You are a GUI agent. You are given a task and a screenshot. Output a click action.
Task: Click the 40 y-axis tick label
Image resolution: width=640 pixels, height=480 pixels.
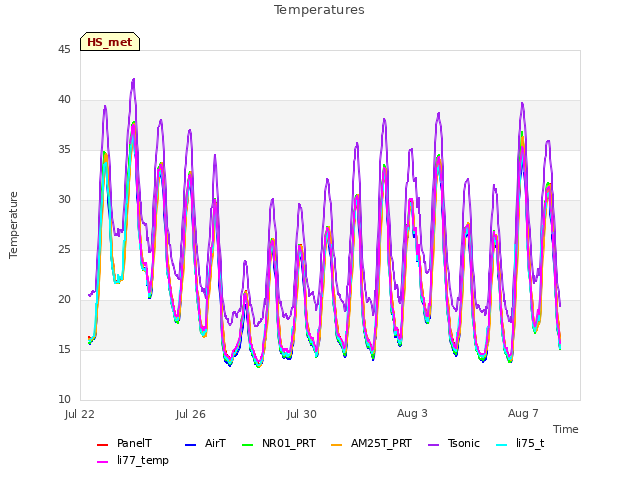64,100
